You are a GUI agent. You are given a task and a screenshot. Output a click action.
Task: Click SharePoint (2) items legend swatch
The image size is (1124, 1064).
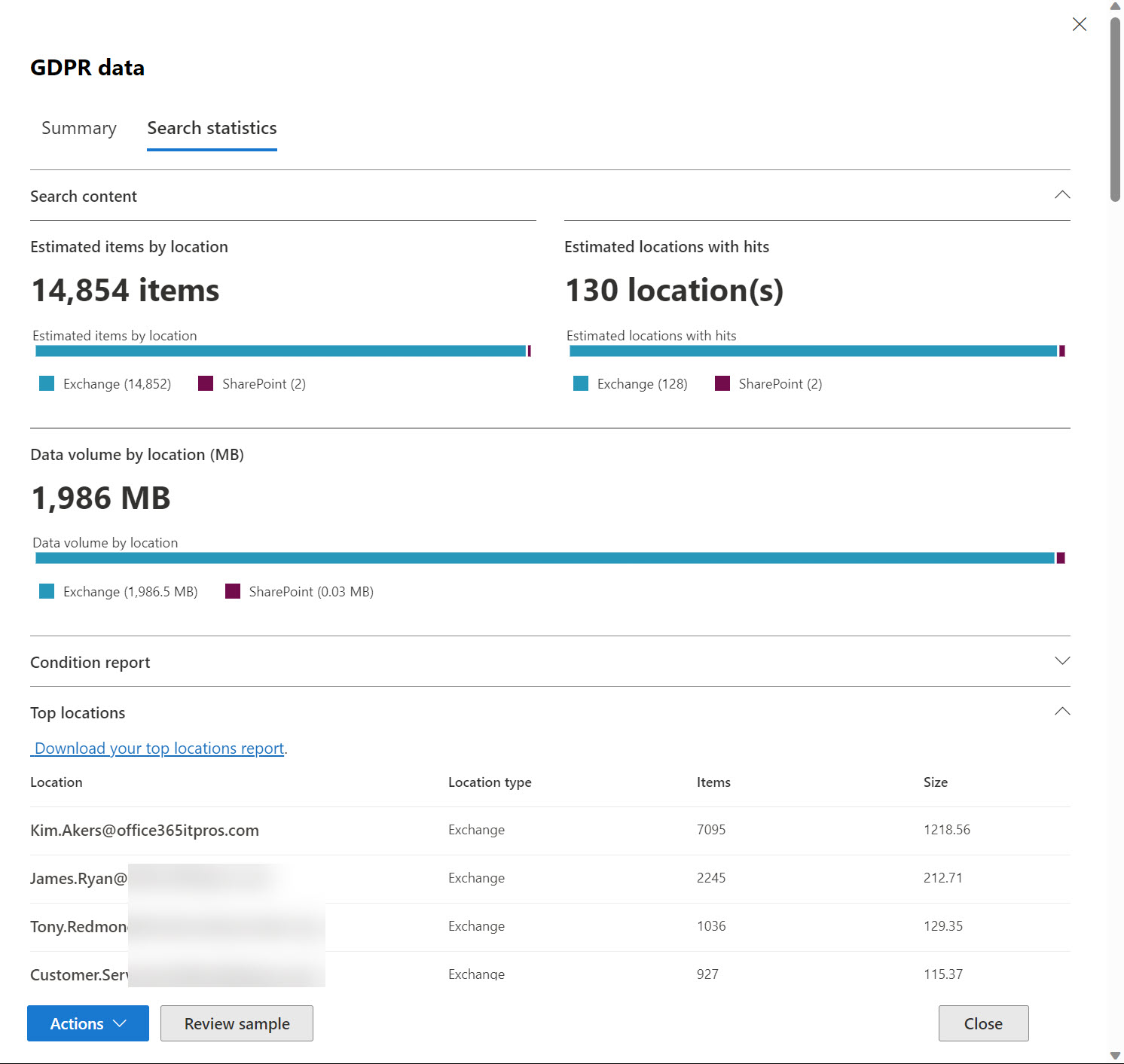click(206, 384)
